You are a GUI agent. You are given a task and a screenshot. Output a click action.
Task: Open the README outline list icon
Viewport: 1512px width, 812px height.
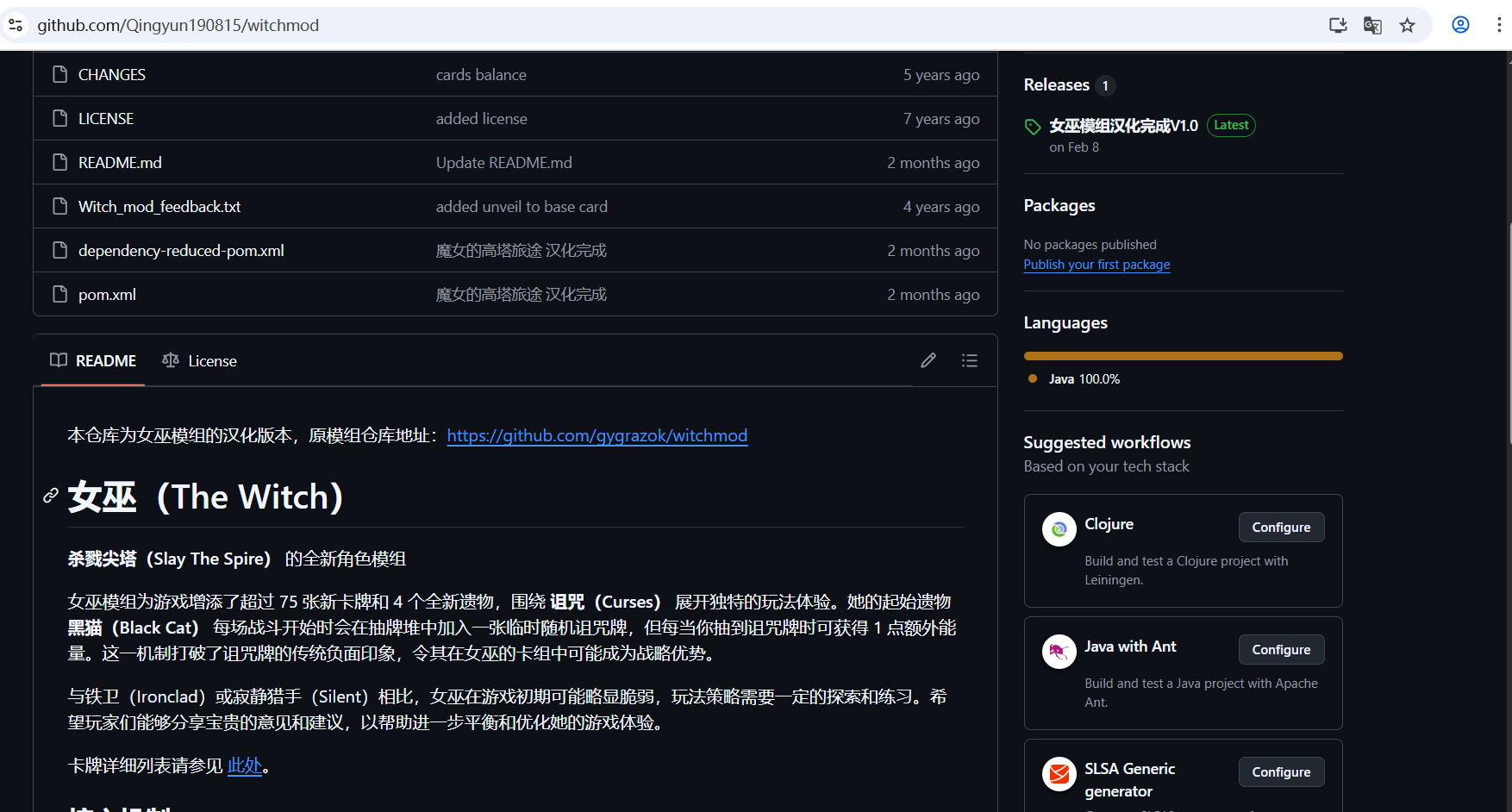click(x=970, y=360)
